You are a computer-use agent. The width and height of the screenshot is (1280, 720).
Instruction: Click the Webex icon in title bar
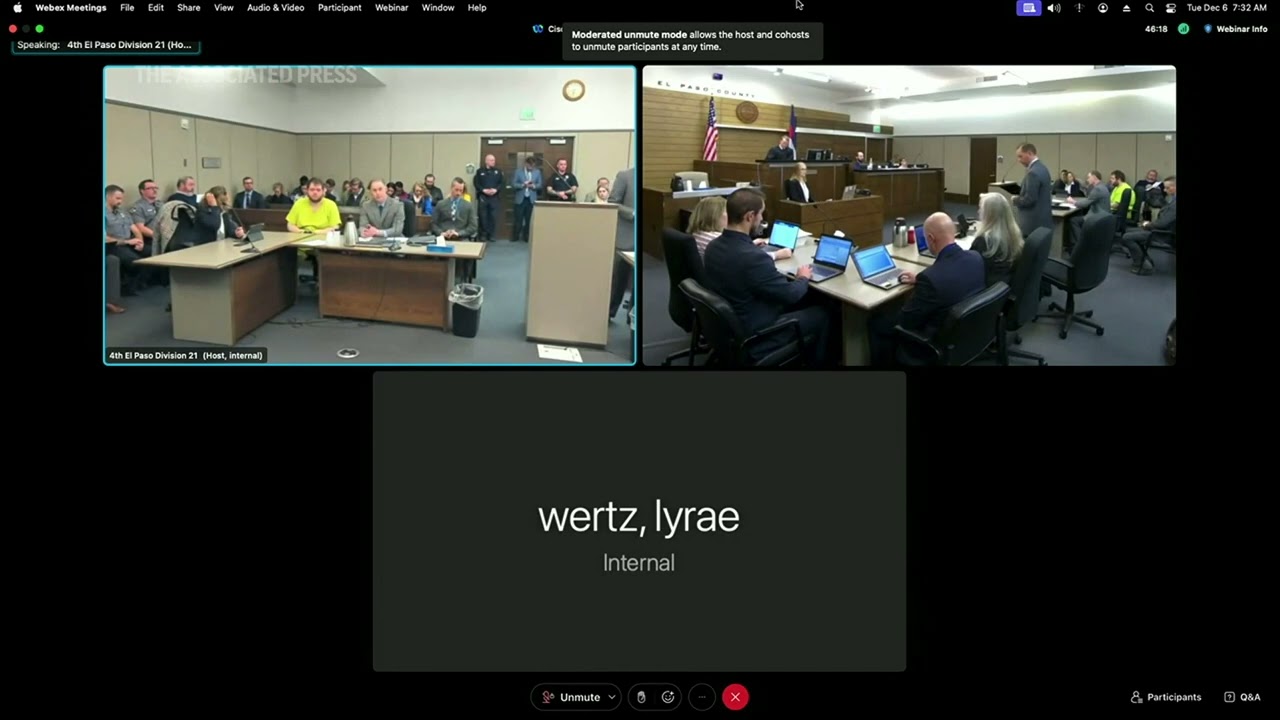[x=538, y=29]
